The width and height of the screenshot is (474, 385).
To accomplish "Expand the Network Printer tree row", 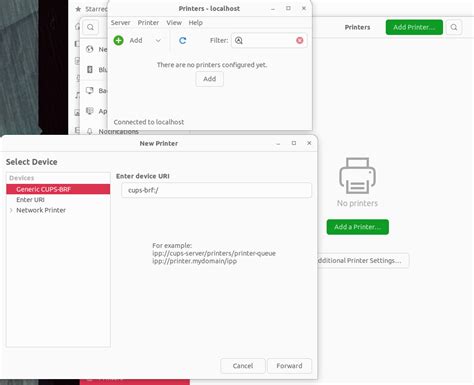I will pyautogui.click(x=11, y=210).
